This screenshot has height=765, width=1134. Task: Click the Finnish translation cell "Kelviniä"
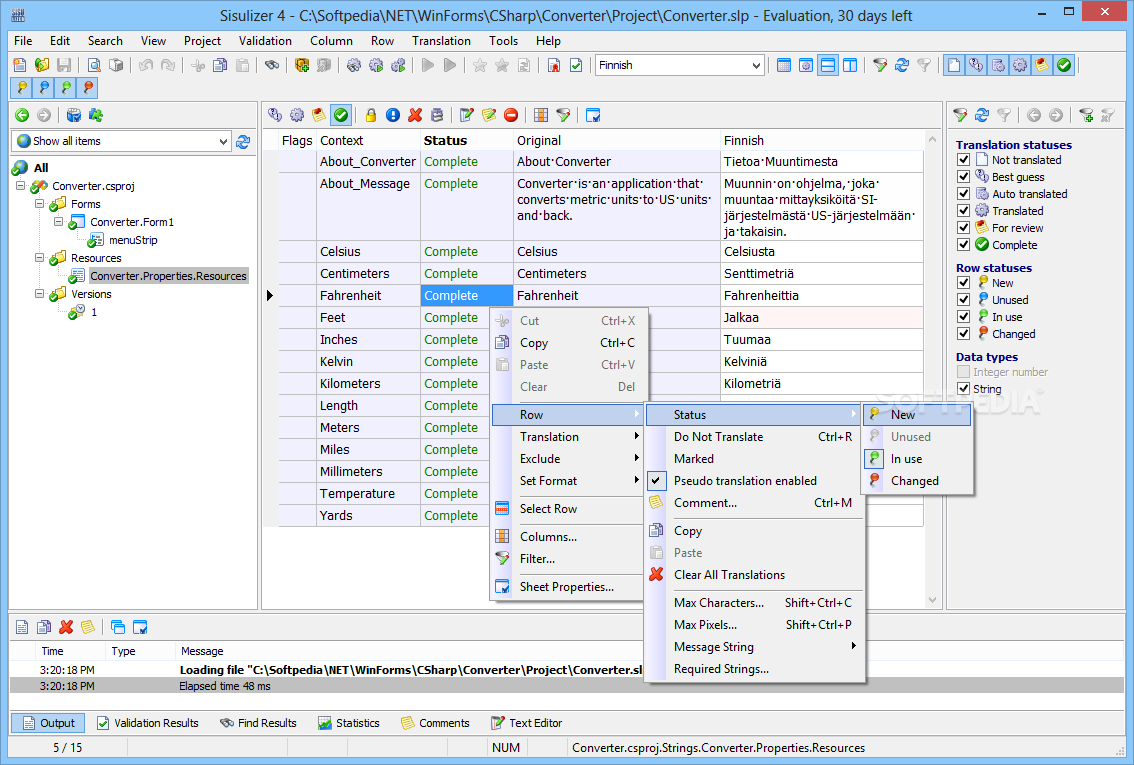pos(822,362)
